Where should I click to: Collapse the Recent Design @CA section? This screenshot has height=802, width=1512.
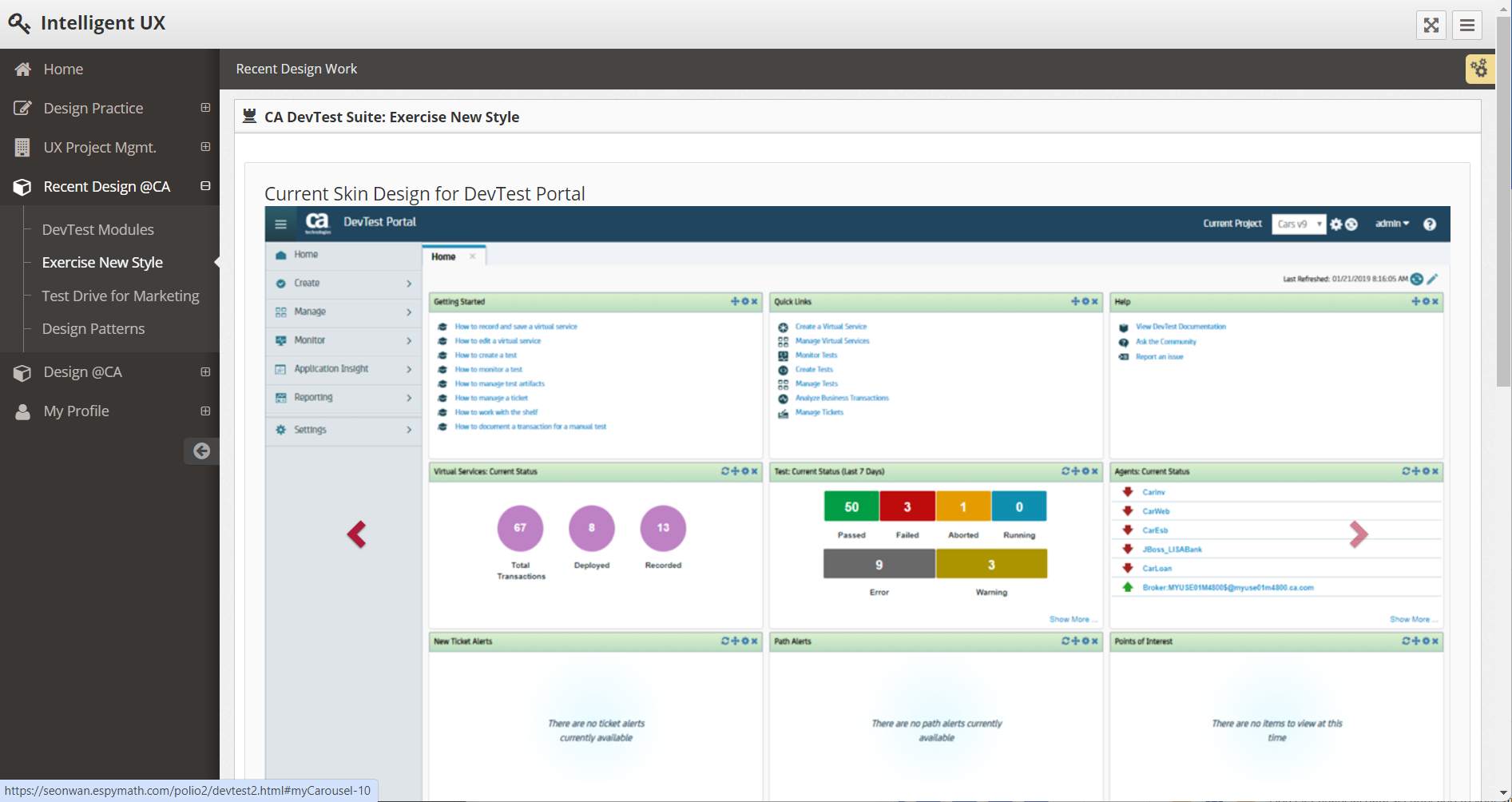(205, 186)
